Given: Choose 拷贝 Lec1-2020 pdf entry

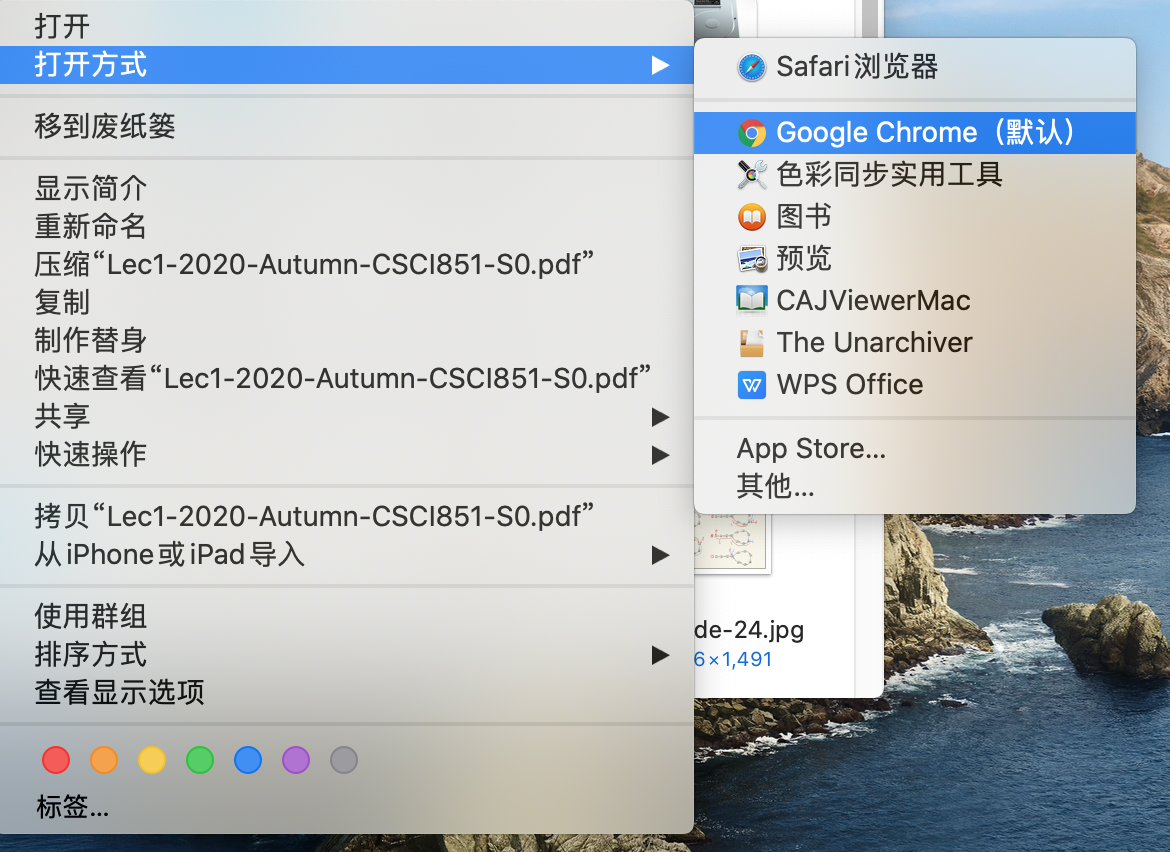Looking at the screenshot, I should click(x=347, y=516).
